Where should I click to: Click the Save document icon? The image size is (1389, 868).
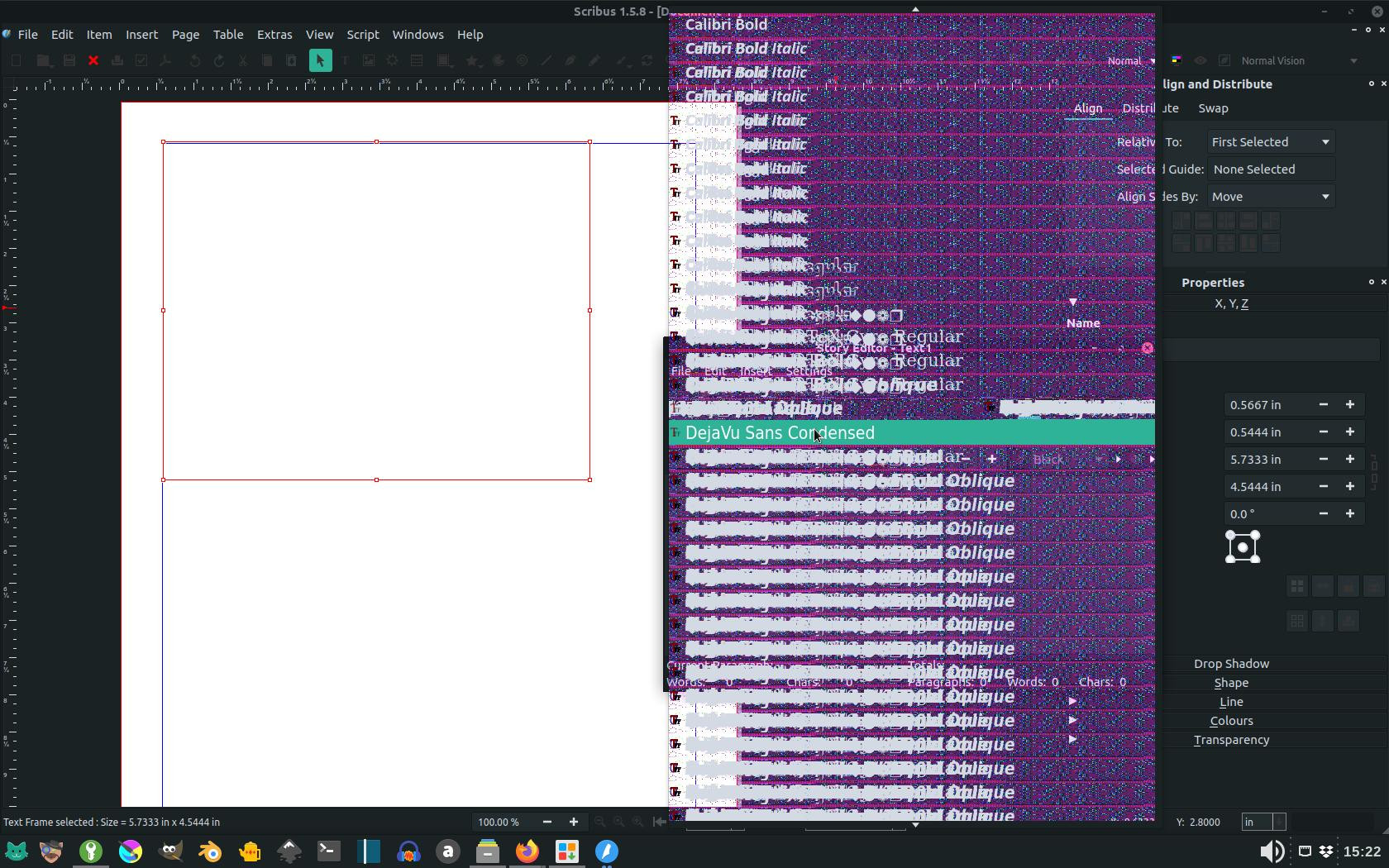69,60
